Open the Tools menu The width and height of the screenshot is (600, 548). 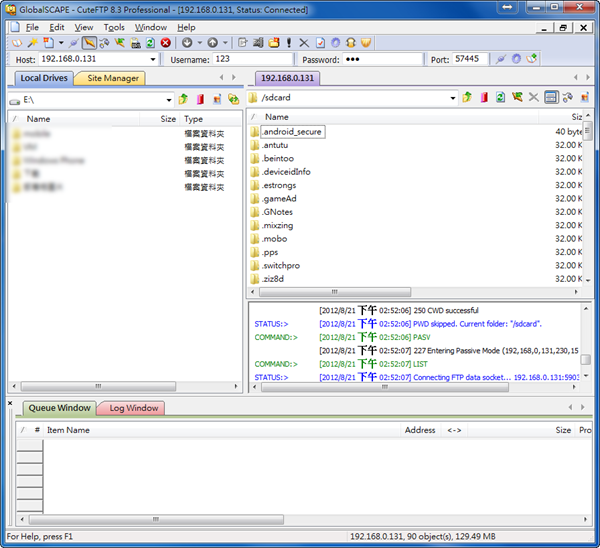point(114,27)
